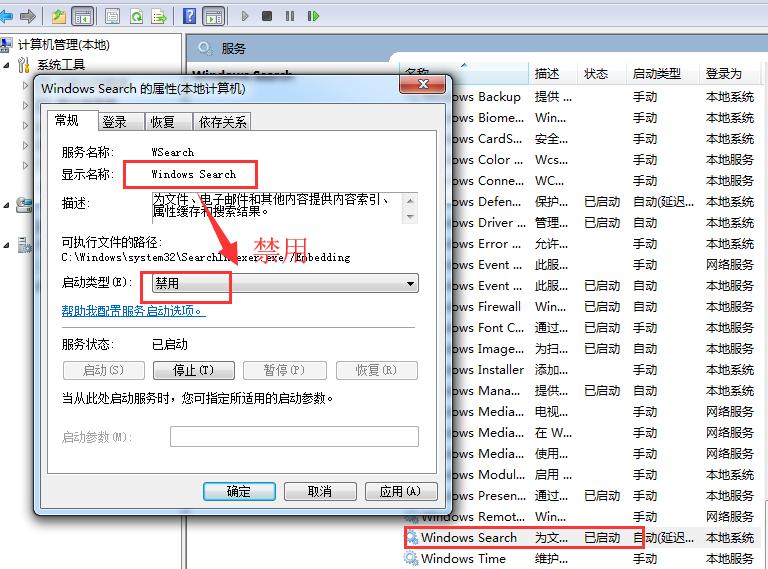Select the Windows Search service row
Viewport: 768px width, 569px height.
[580, 537]
